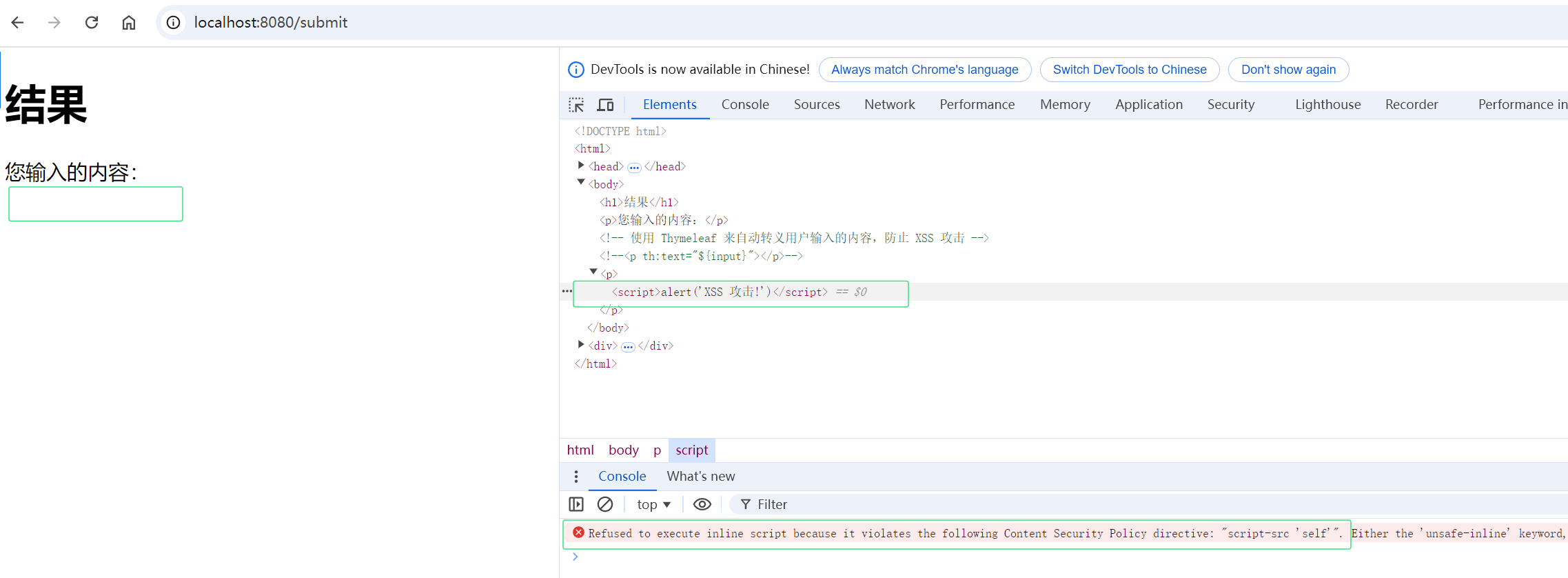Screen dimensions: 1568x578
Task: Show collapsed div contents via ellipsis
Action: click(x=628, y=347)
